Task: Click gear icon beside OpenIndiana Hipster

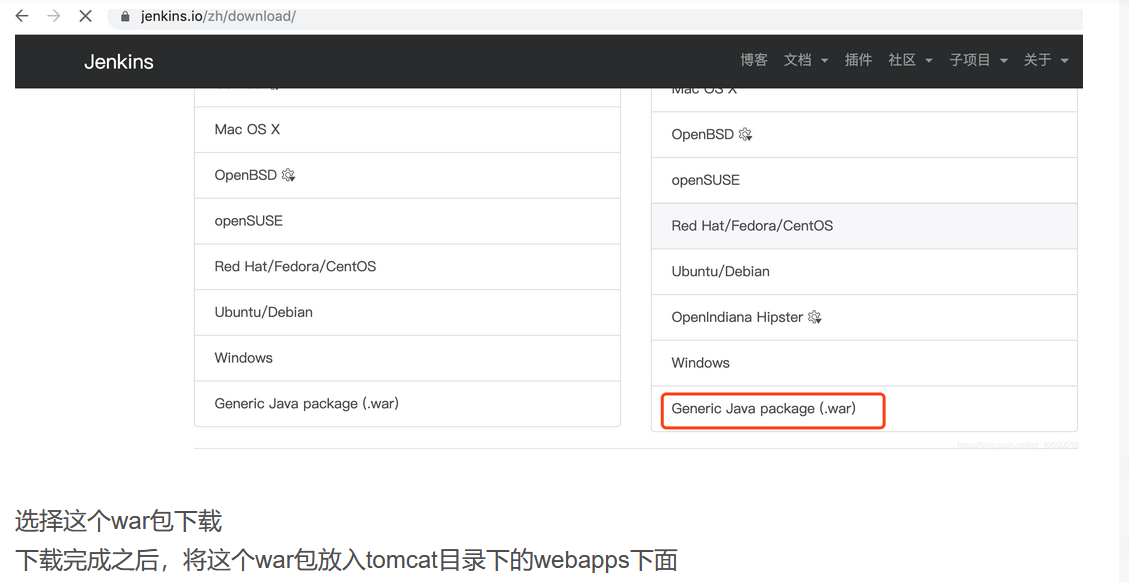Action: pyautogui.click(x=814, y=317)
